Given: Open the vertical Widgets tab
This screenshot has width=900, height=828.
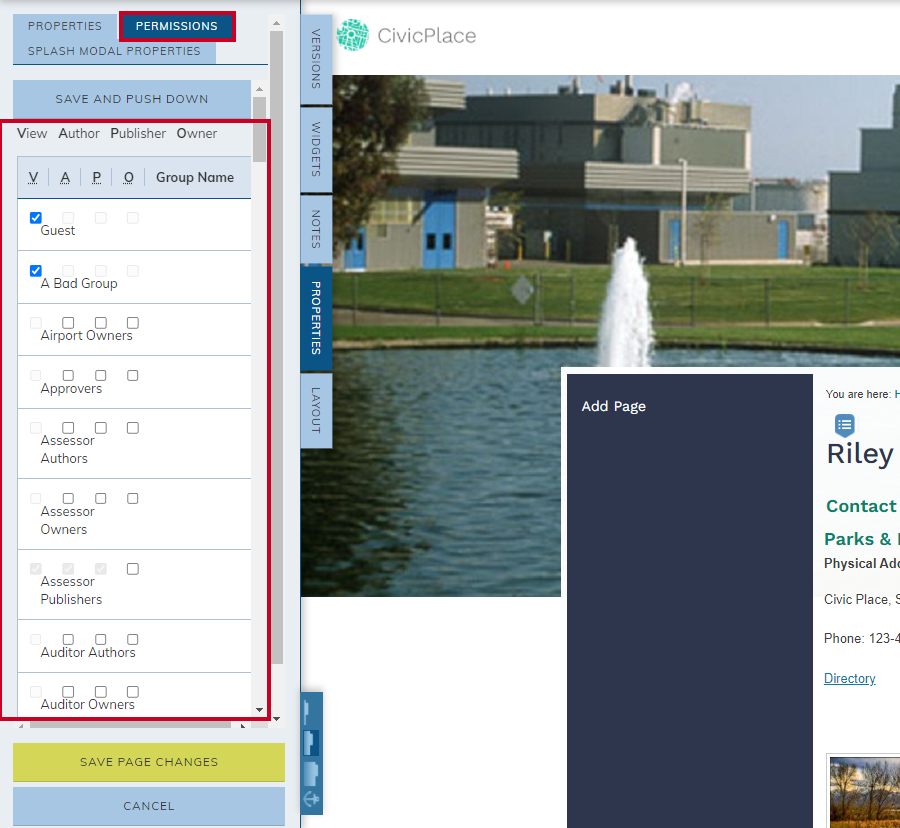Looking at the screenshot, I should click(x=316, y=149).
